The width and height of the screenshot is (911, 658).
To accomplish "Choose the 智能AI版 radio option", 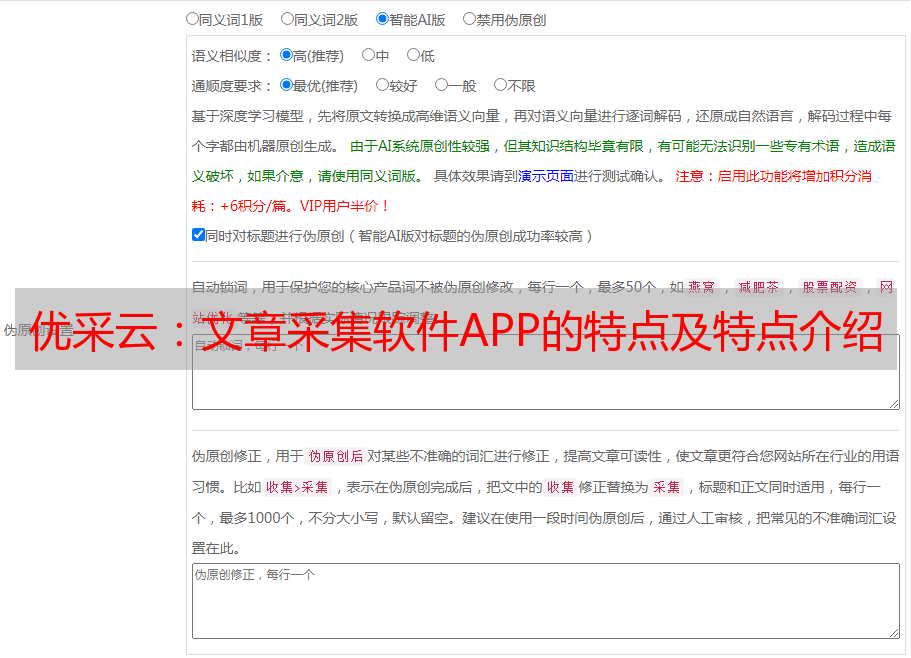I will coord(382,19).
